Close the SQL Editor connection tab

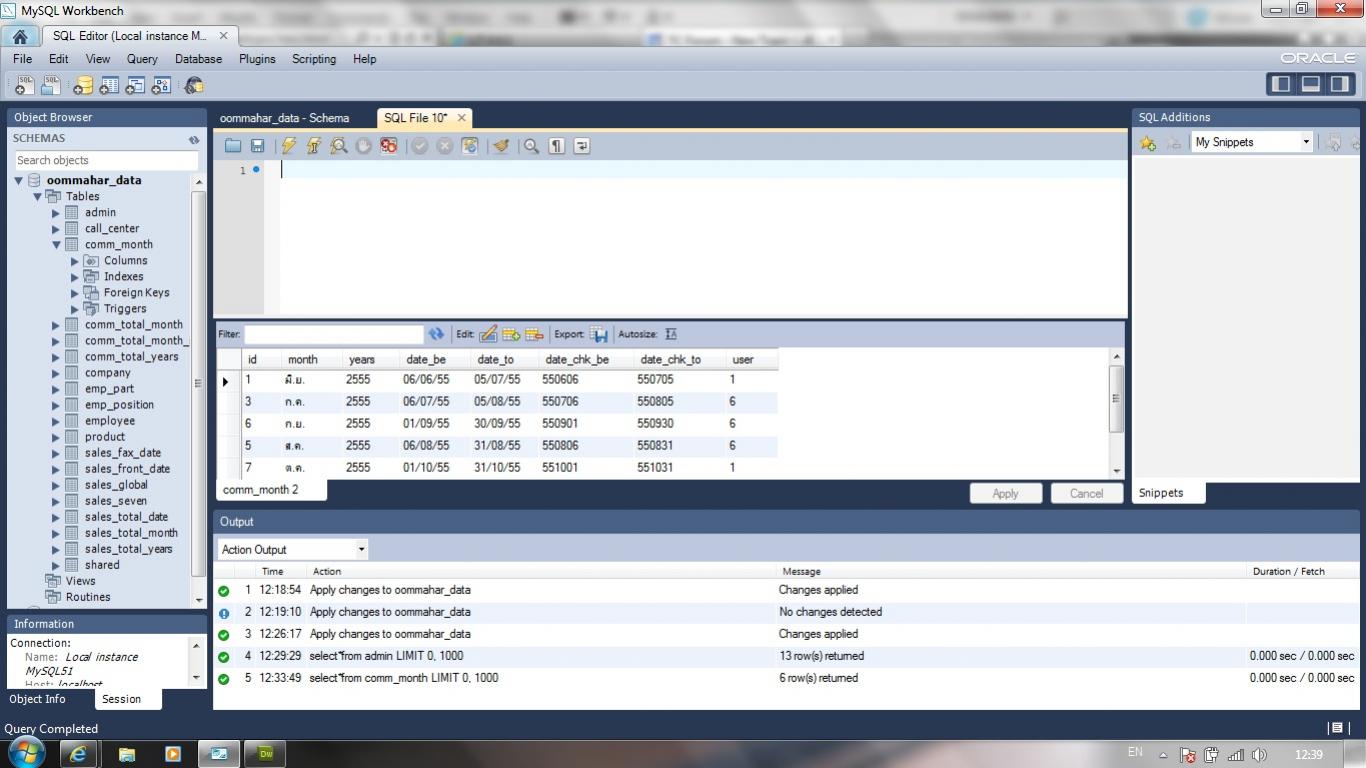click(x=223, y=36)
